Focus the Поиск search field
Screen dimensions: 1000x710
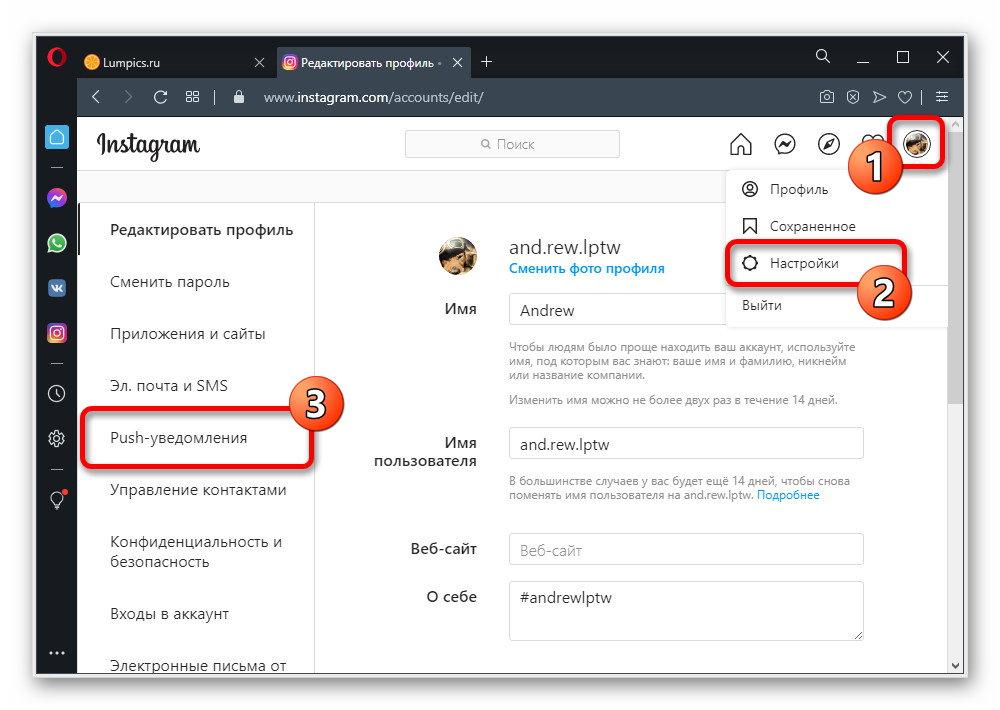coord(512,144)
